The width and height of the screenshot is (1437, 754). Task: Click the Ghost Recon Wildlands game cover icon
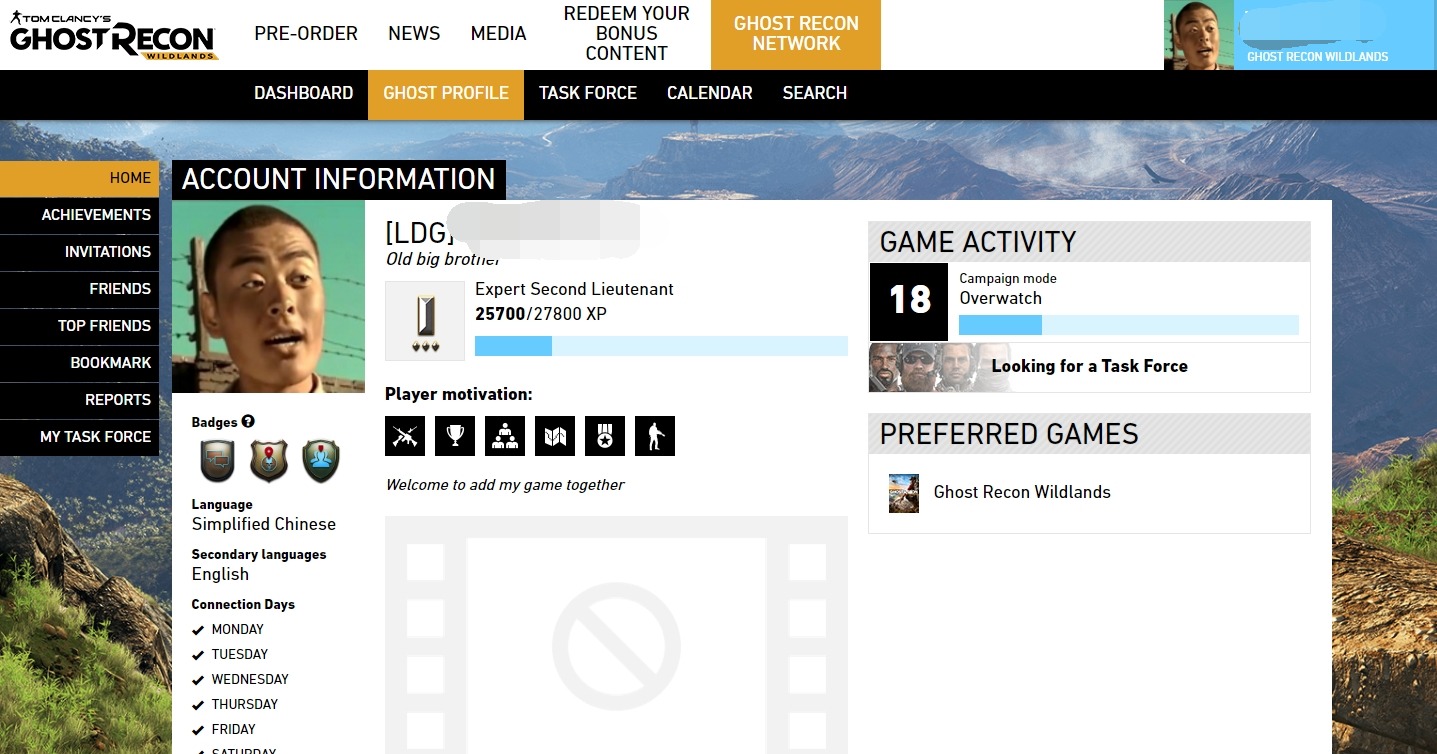tap(904, 493)
